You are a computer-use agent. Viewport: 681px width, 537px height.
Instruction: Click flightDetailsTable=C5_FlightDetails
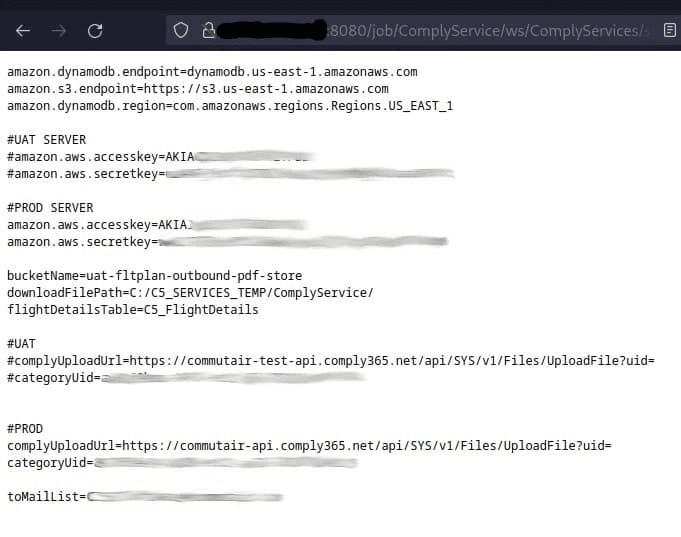[x=133, y=310]
